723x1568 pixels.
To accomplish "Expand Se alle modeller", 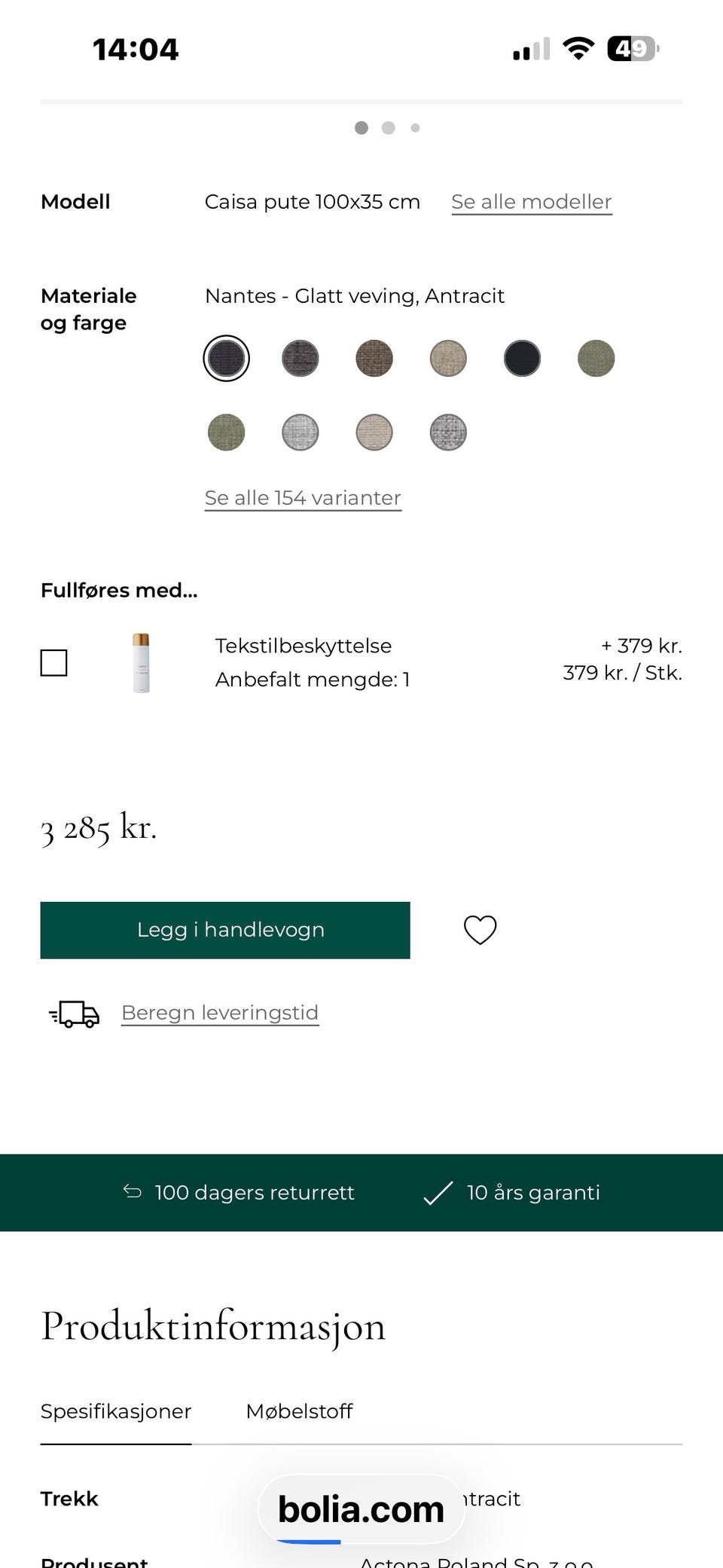I will click(x=531, y=201).
